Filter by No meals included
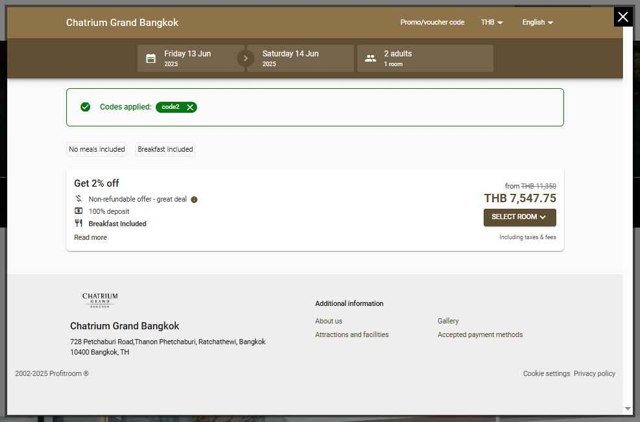Screen dimensions: 640x422 pos(97,149)
